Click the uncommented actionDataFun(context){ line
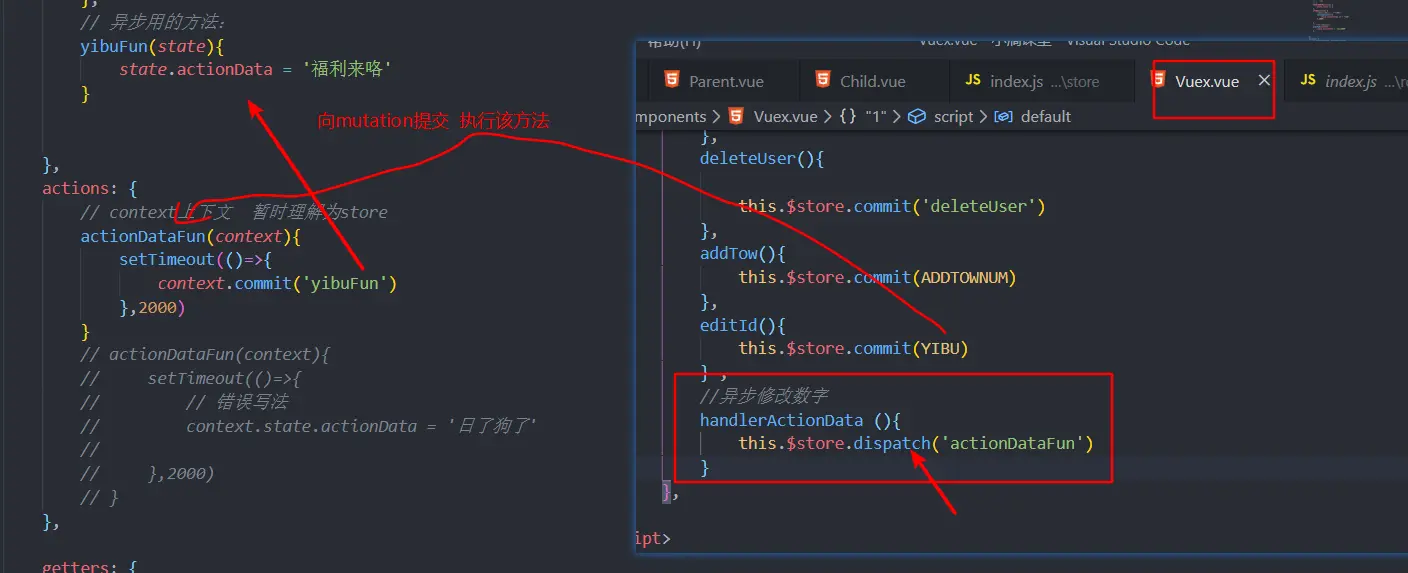The width and height of the screenshot is (1408, 573). [x=190, y=236]
